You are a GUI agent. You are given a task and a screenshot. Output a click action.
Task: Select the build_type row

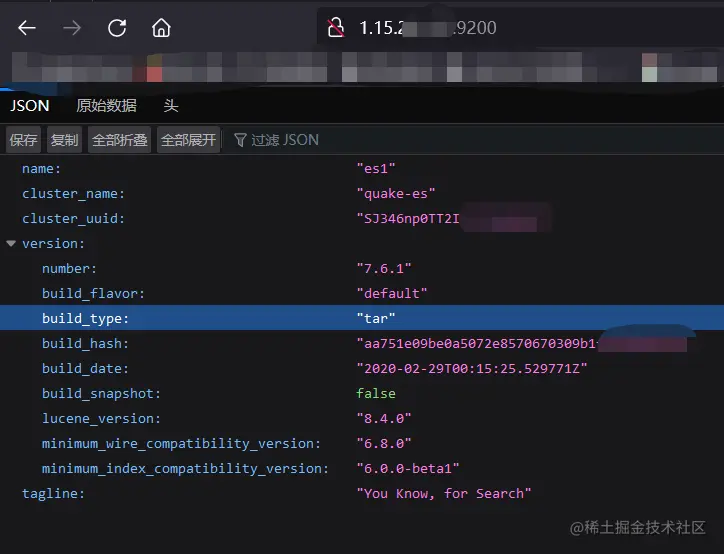pos(86,318)
